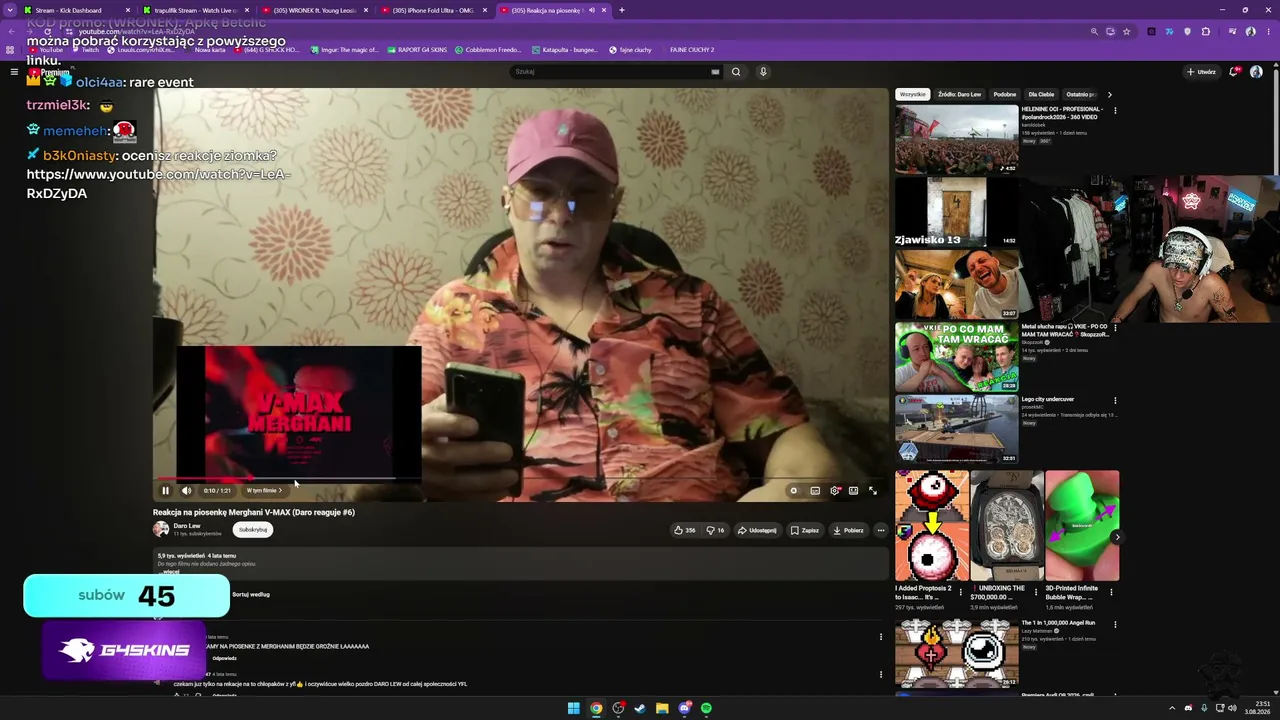Toggle the autoplay switch in player

click(794, 491)
